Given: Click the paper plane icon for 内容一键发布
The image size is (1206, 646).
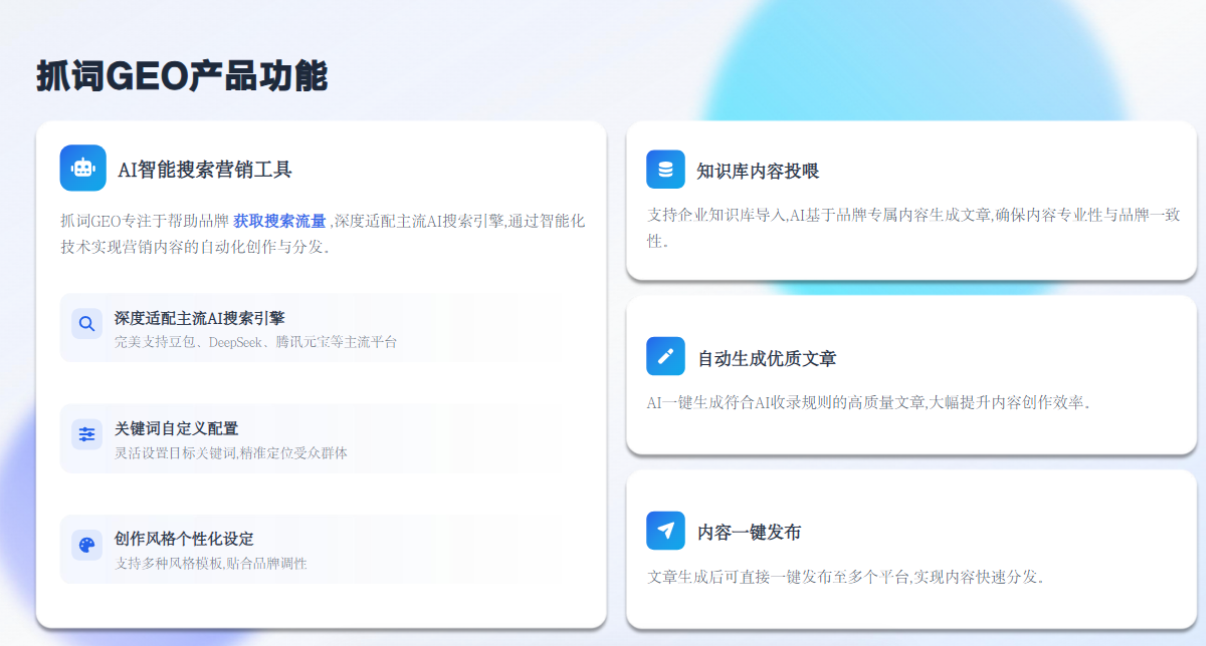Looking at the screenshot, I should click(x=665, y=530).
